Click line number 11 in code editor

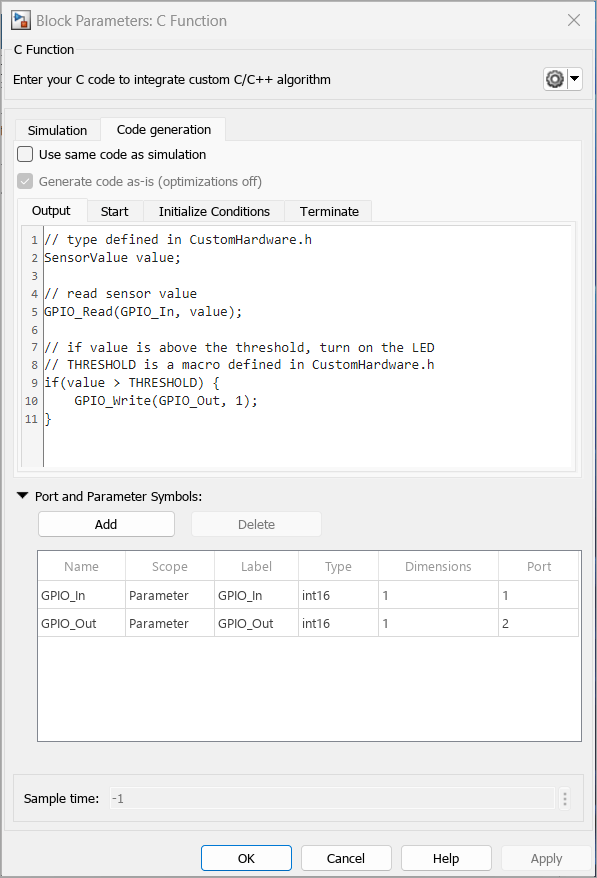point(31,419)
